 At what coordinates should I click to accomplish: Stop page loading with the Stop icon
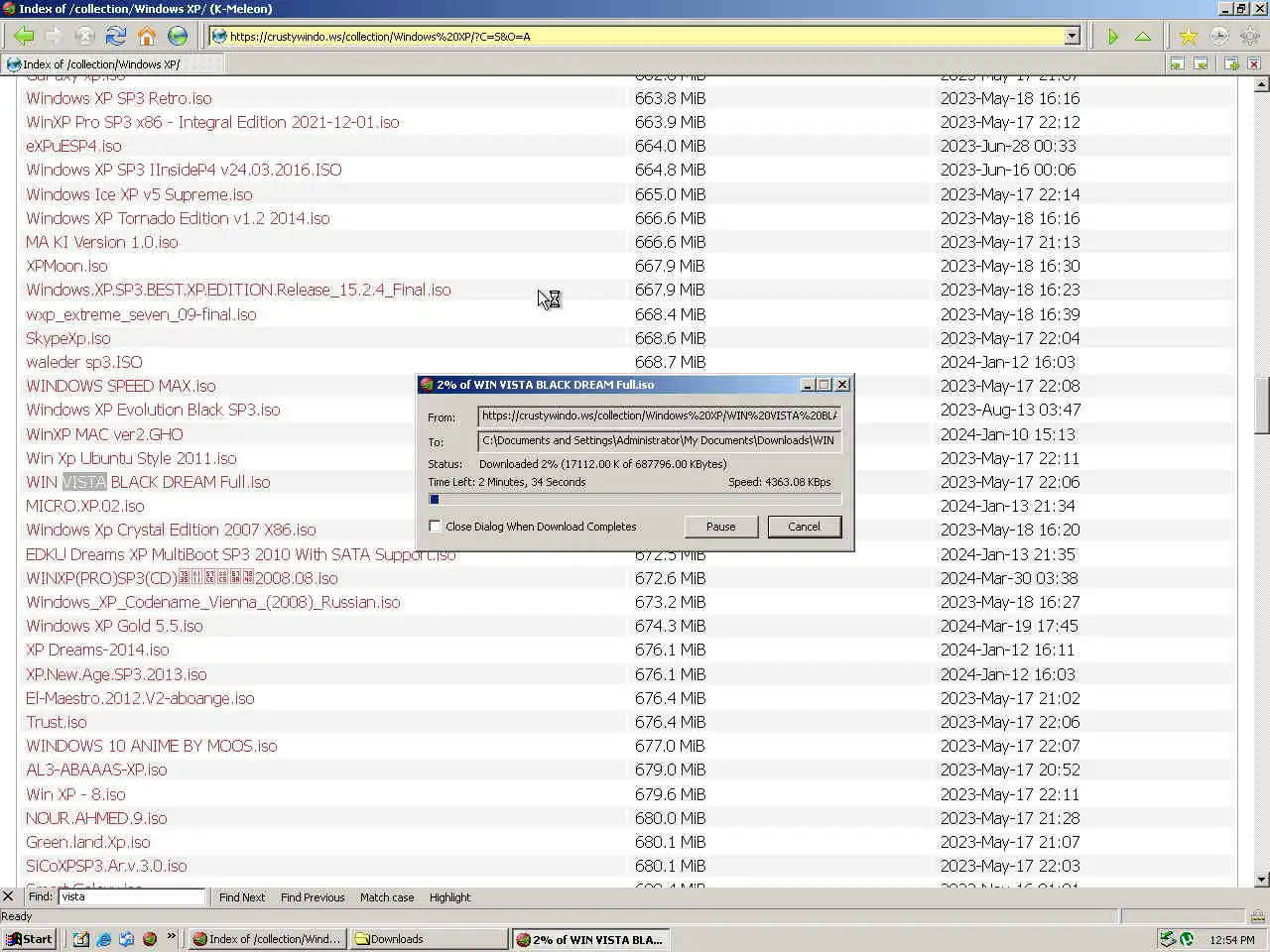tap(85, 37)
